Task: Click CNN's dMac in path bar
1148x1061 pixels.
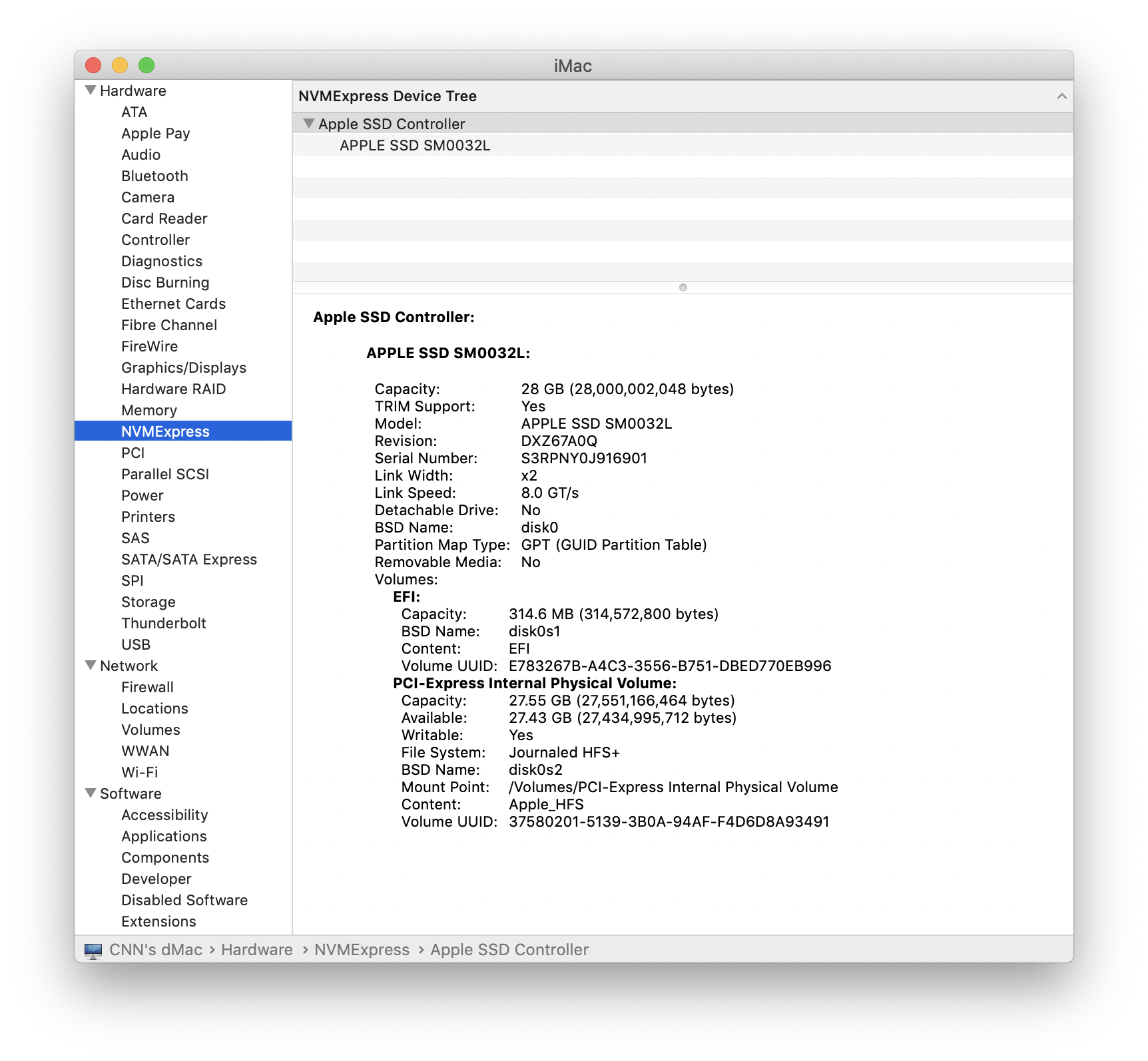Action: tap(156, 950)
